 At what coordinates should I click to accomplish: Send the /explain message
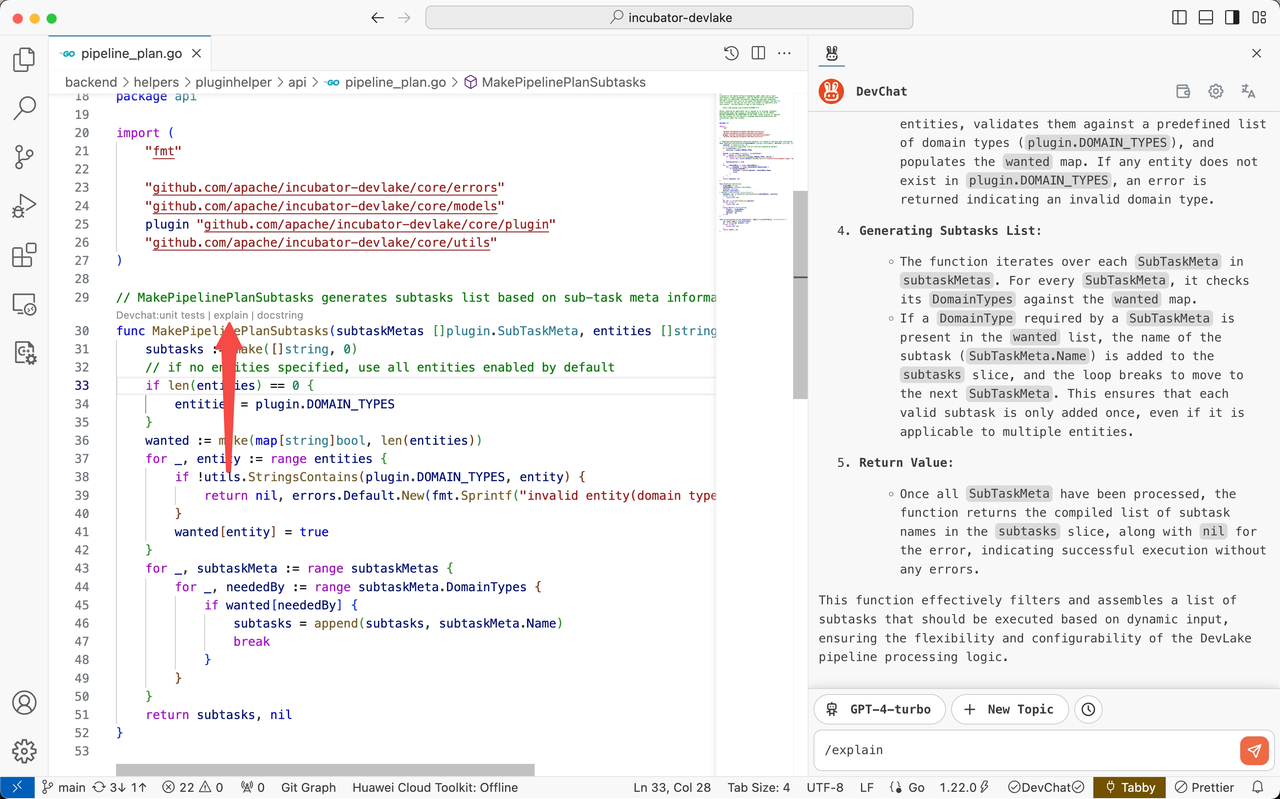pos(1254,750)
